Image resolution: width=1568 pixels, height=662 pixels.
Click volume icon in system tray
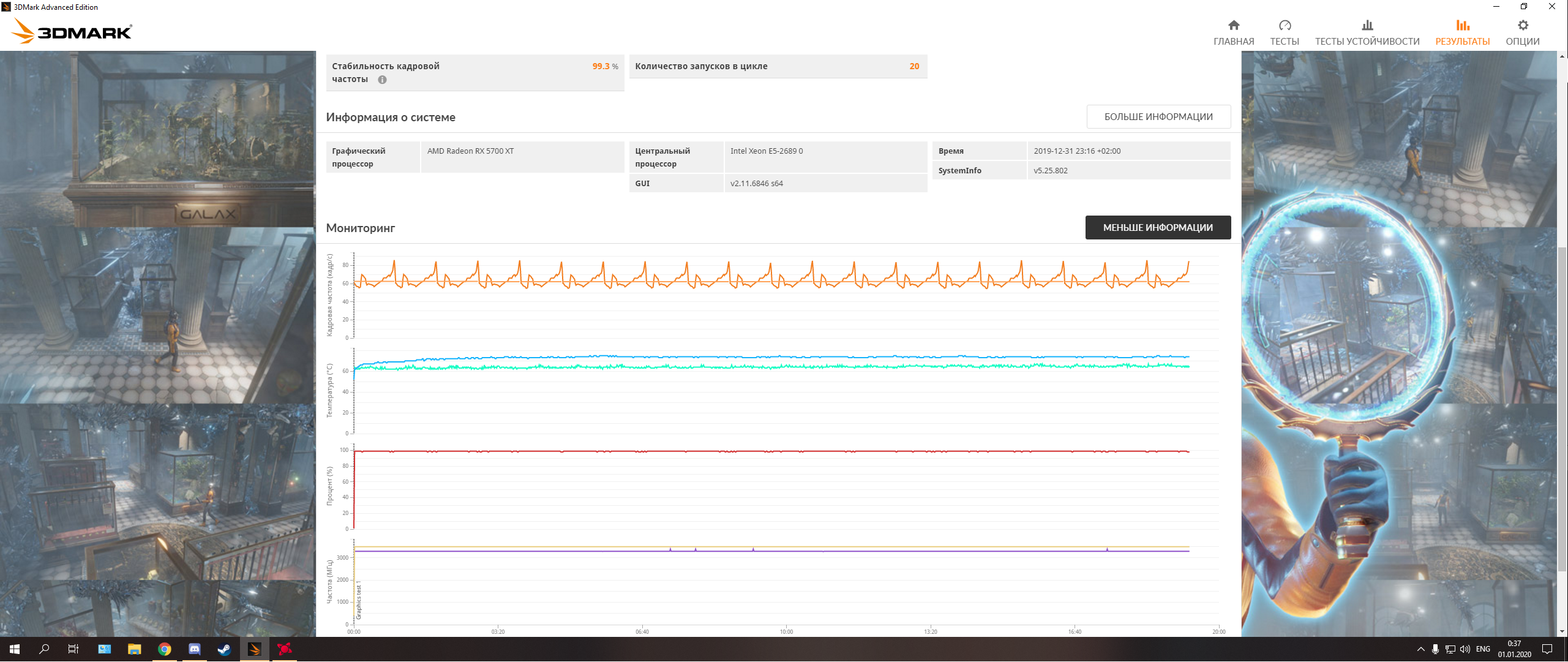point(1465,649)
